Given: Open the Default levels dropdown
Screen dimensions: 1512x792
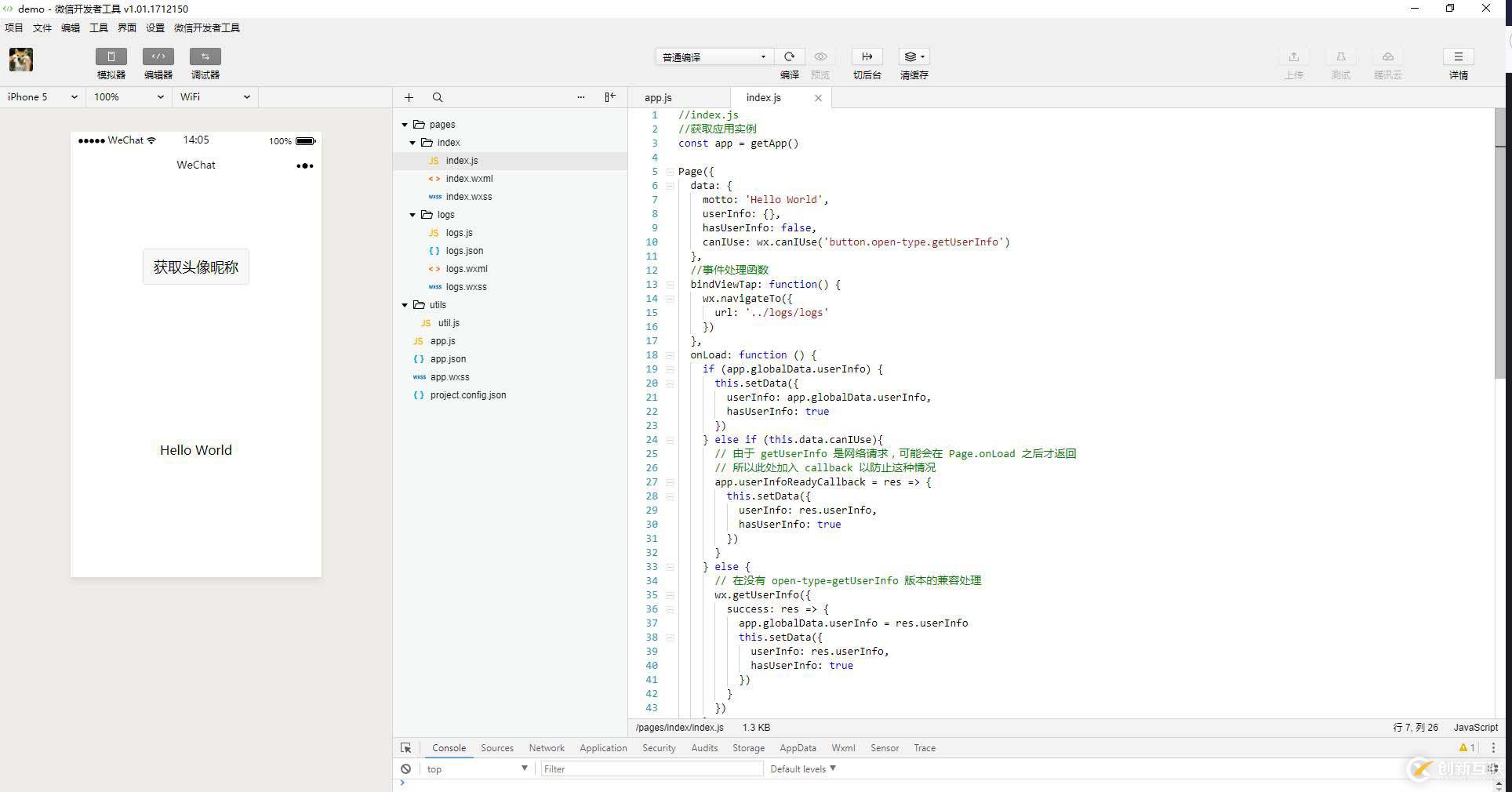Looking at the screenshot, I should coord(803,769).
